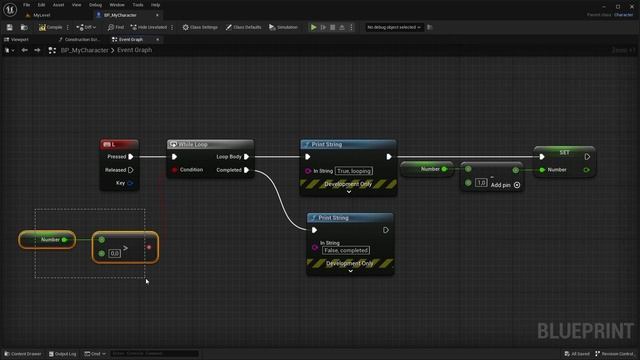Click the SET node's output exec pin
This screenshot has height=360, width=640.
pyautogui.click(x=587, y=157)
